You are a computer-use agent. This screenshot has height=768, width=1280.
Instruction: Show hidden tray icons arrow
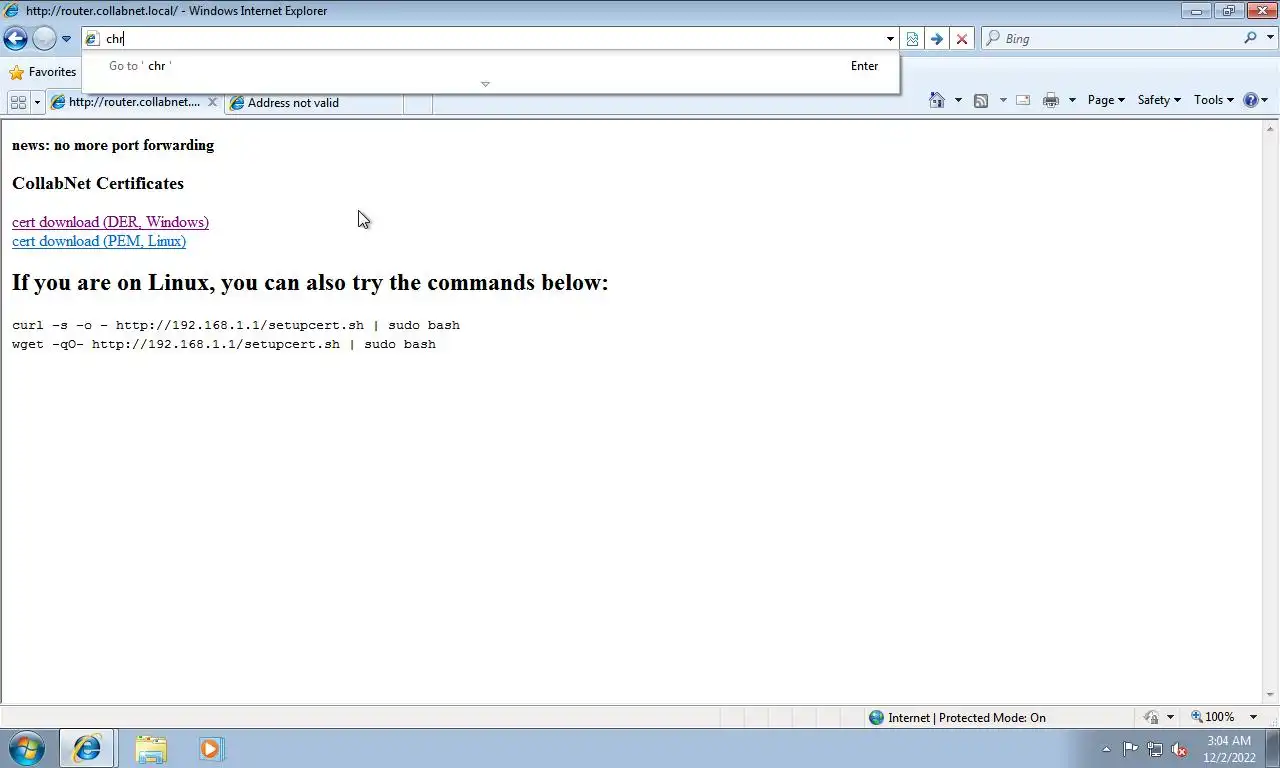(1106, 749)
